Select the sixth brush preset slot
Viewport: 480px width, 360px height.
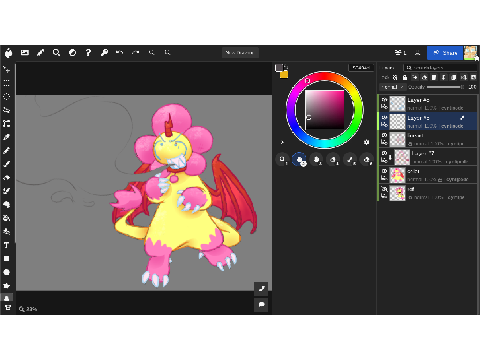coord(367,160)
